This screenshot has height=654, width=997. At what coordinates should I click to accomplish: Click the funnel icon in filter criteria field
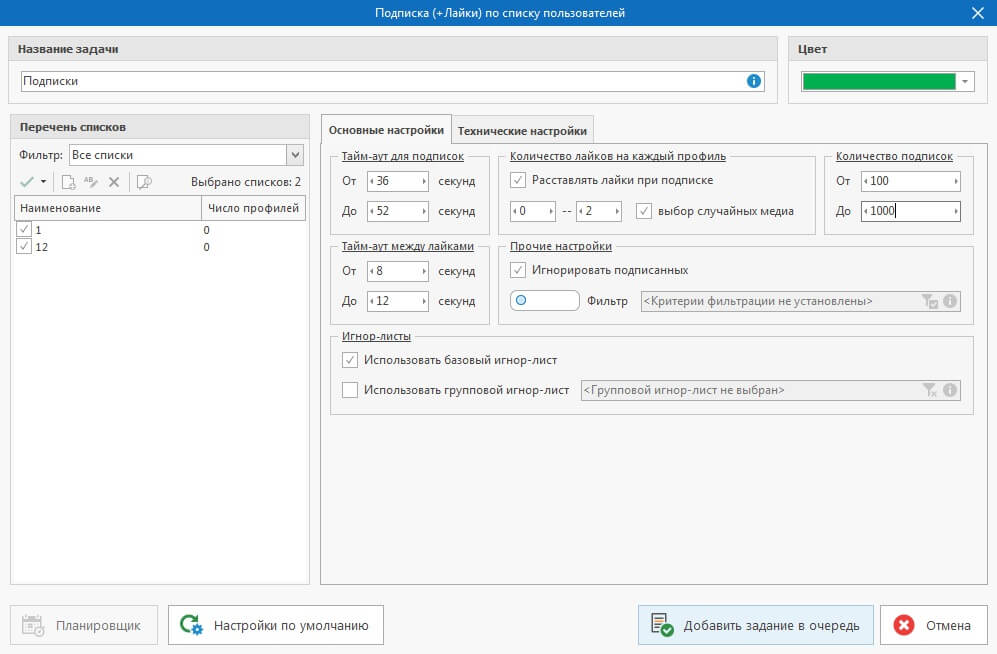[x=929, y=301]
